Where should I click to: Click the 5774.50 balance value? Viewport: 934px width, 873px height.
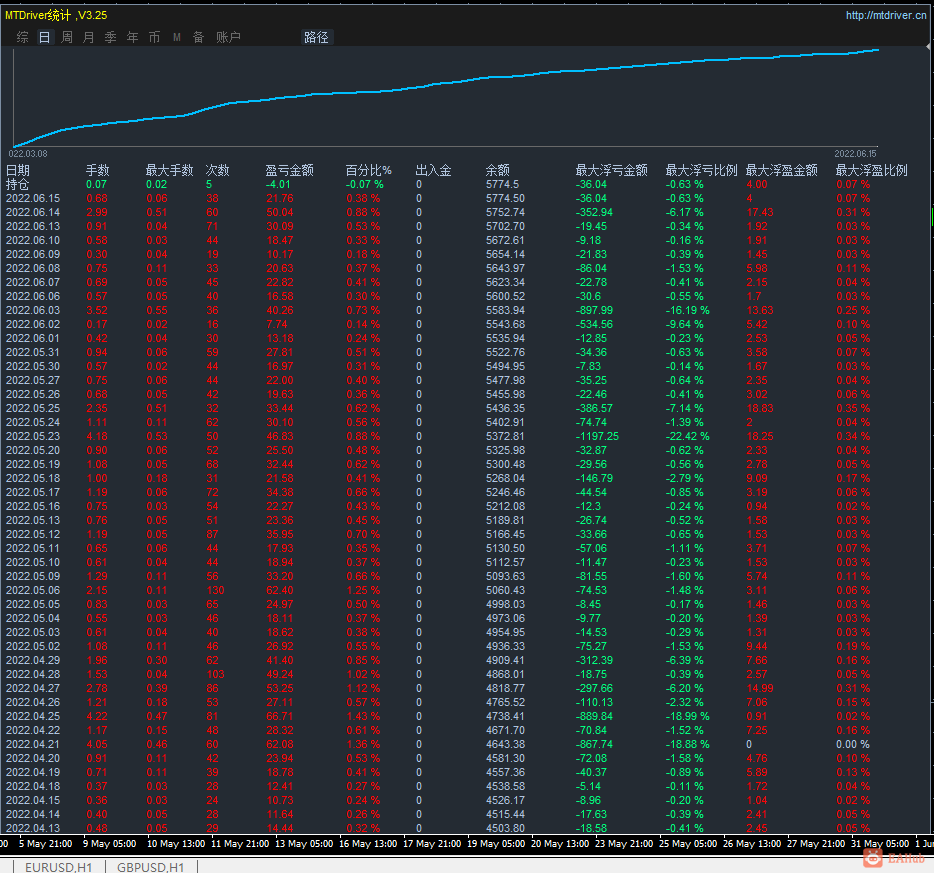[505, 198]
